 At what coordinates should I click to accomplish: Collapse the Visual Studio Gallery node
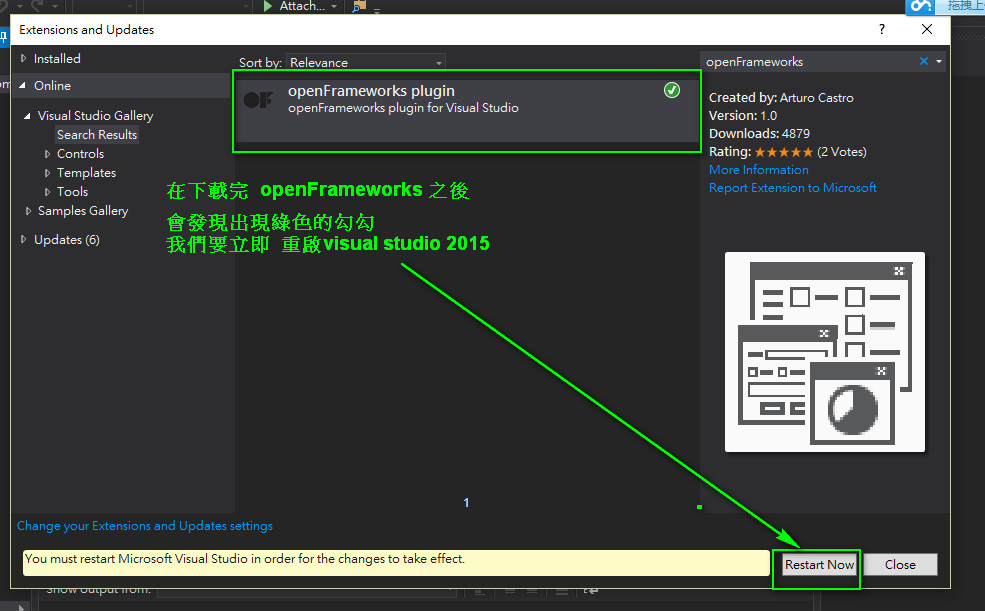(x=27, y=115)
